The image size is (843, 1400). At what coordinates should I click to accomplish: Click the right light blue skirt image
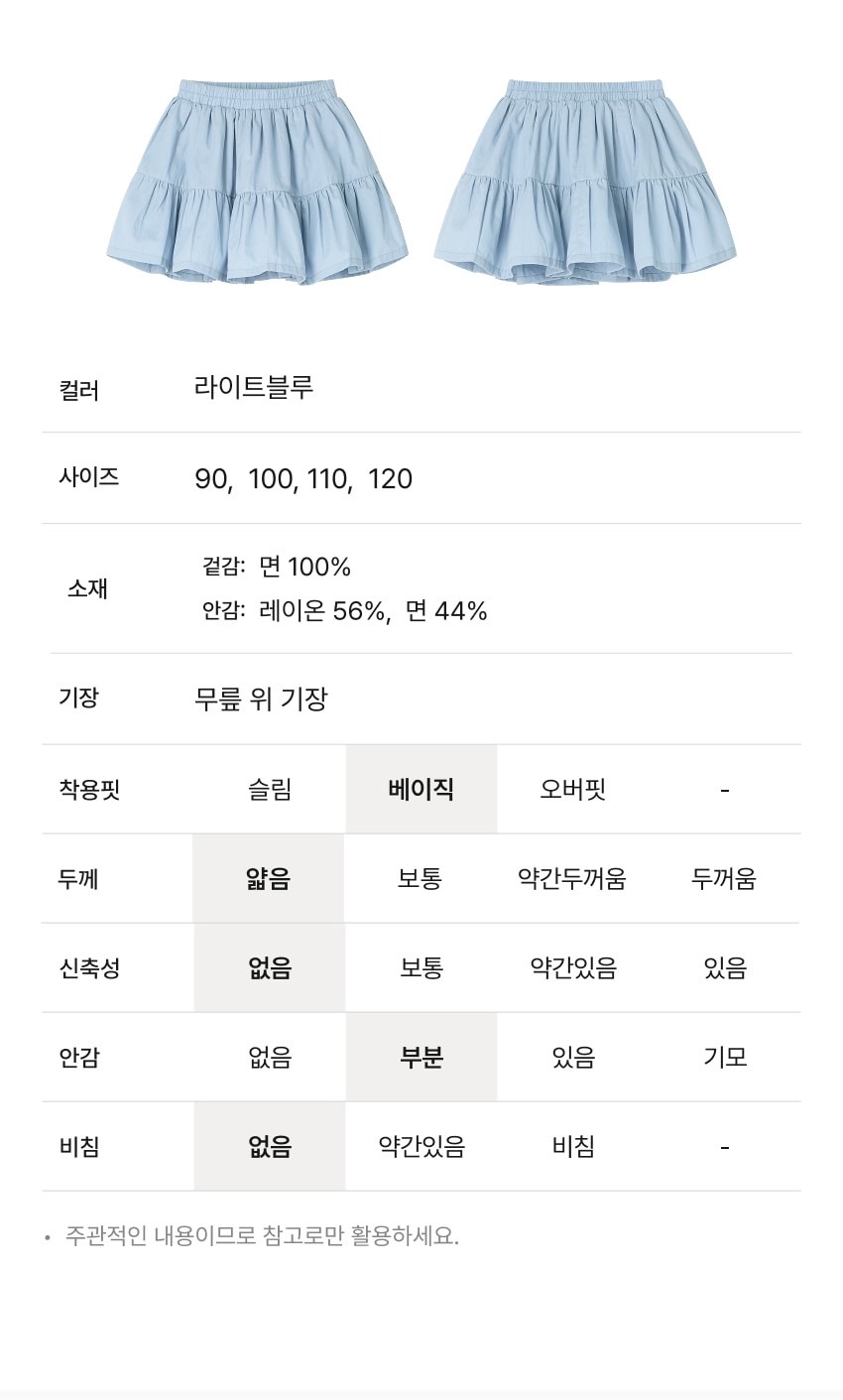(585, 182)
